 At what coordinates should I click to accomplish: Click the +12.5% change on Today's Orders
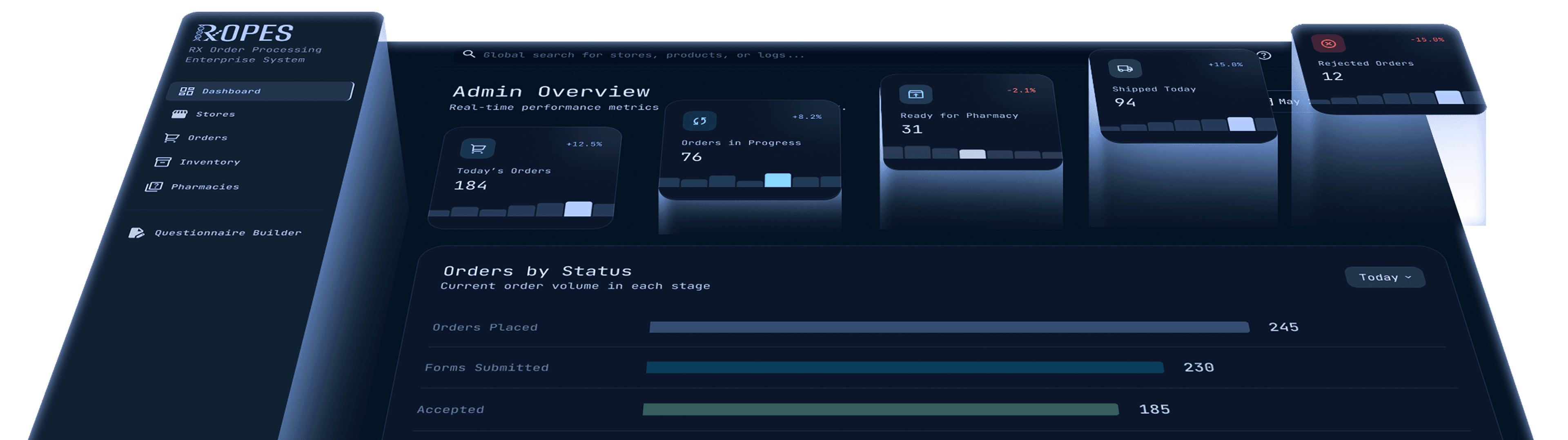[584, 145]
